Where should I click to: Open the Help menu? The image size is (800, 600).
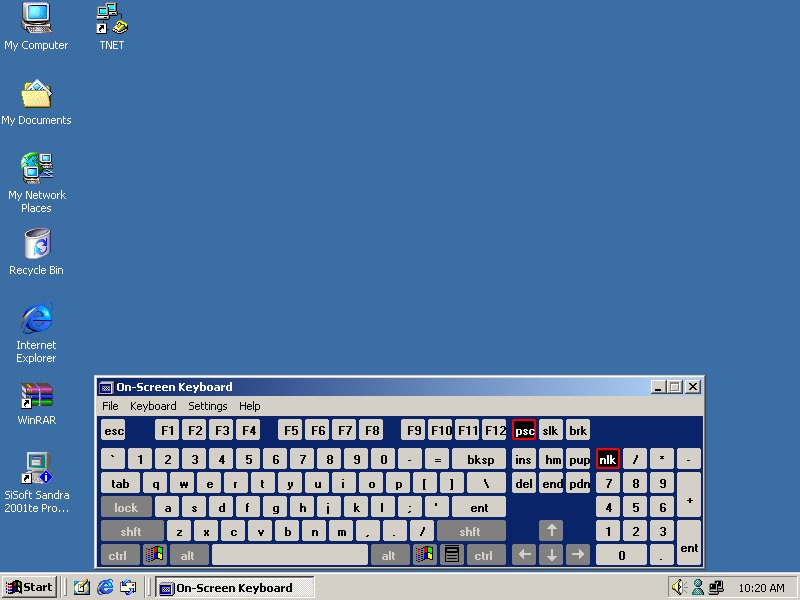click(x=250, y=406)
